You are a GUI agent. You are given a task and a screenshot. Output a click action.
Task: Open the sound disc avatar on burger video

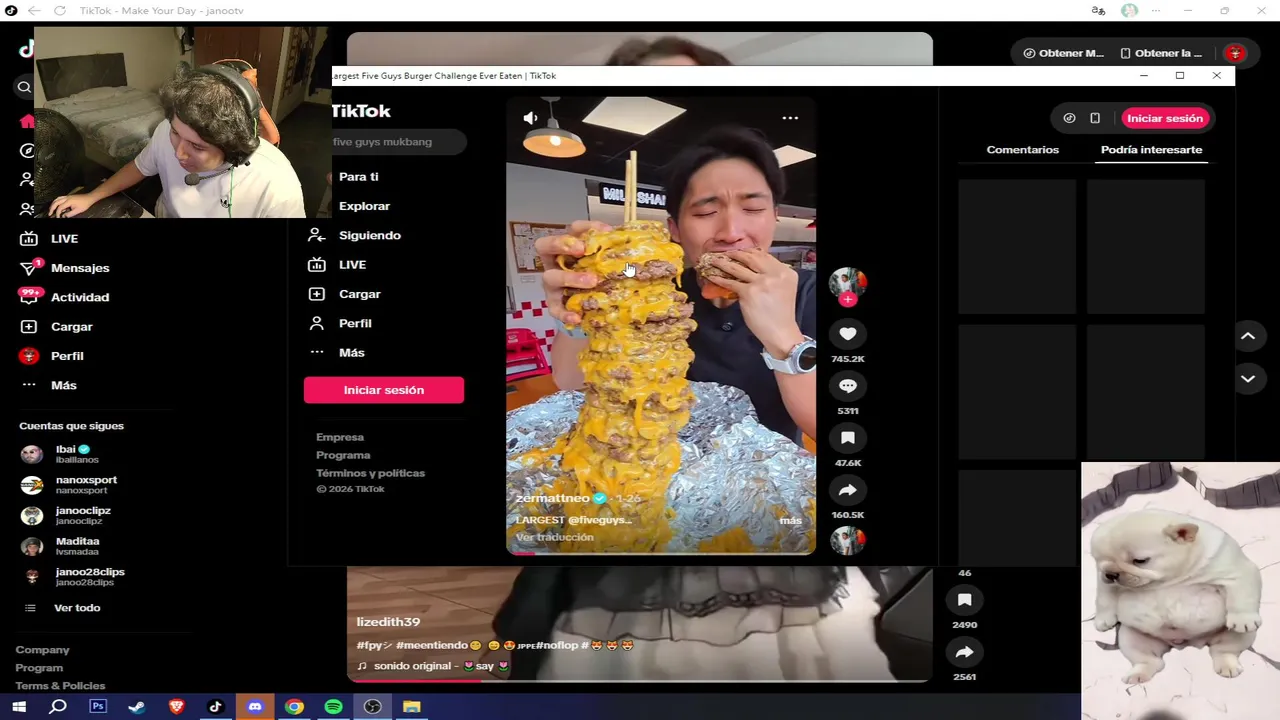pos(847,541)
